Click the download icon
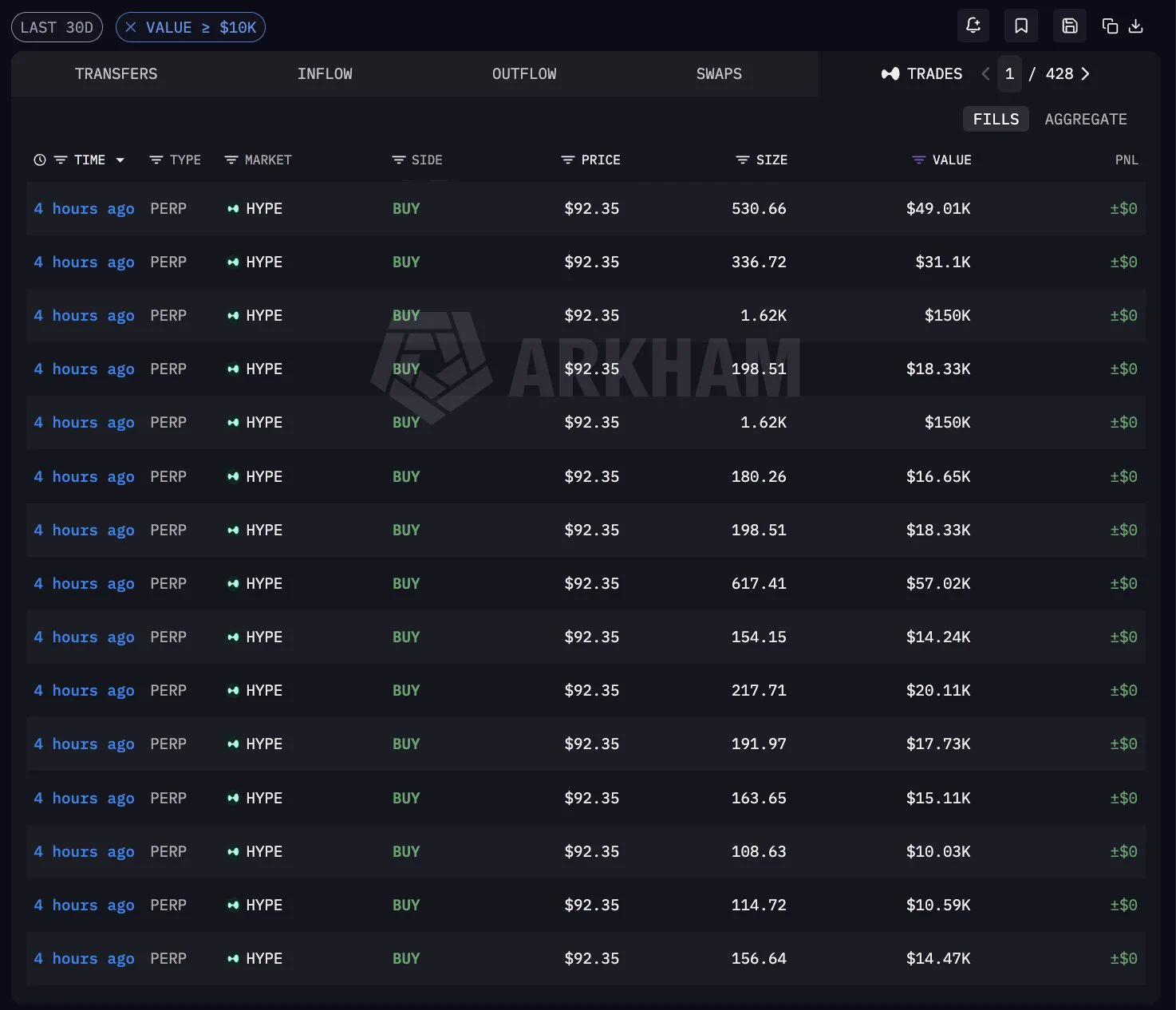Screen dimensions: 1176x1010 pyautogui.click(x=1136, y=26)
